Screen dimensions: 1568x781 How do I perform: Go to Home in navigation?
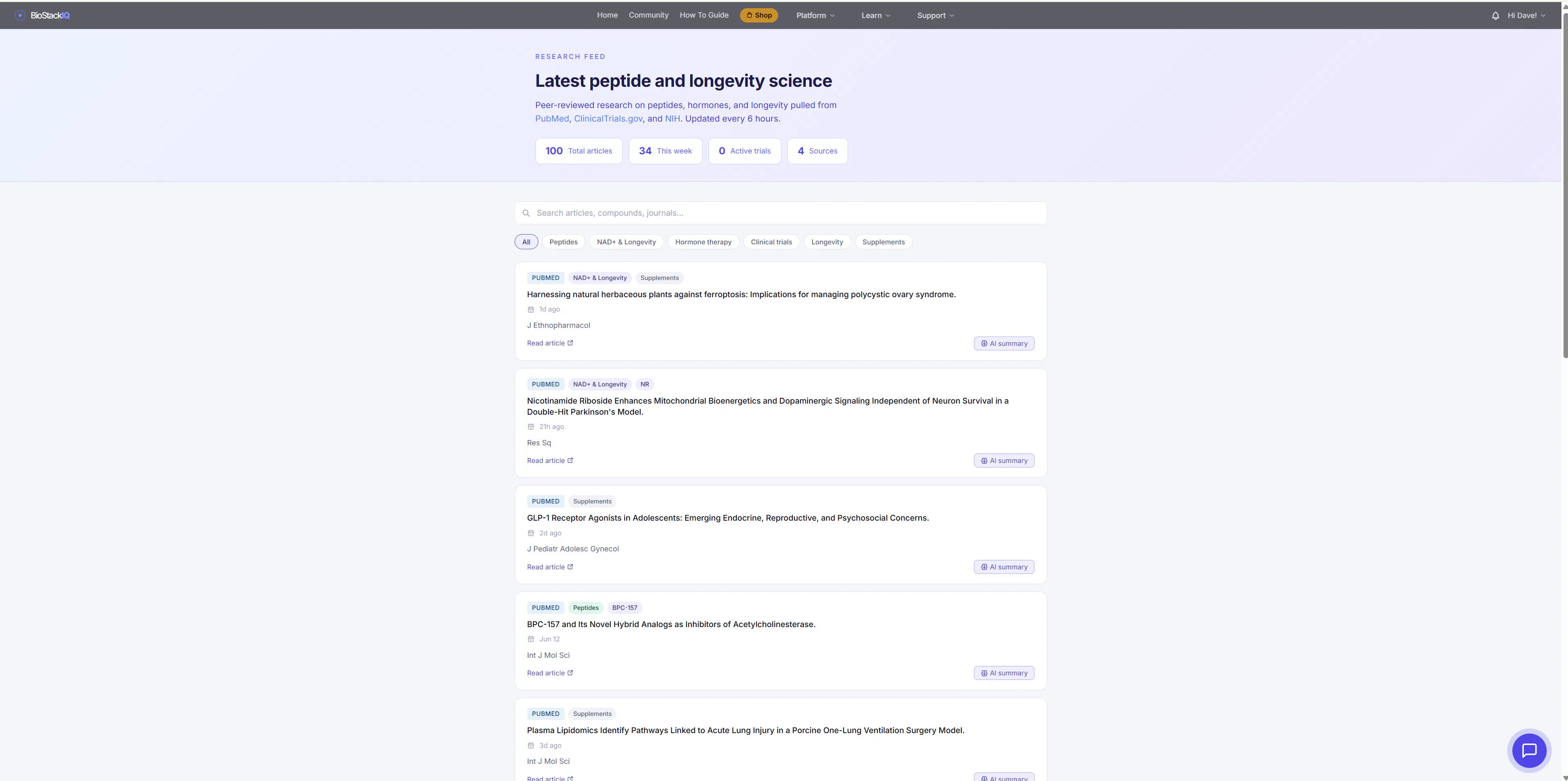click(607, 15)
